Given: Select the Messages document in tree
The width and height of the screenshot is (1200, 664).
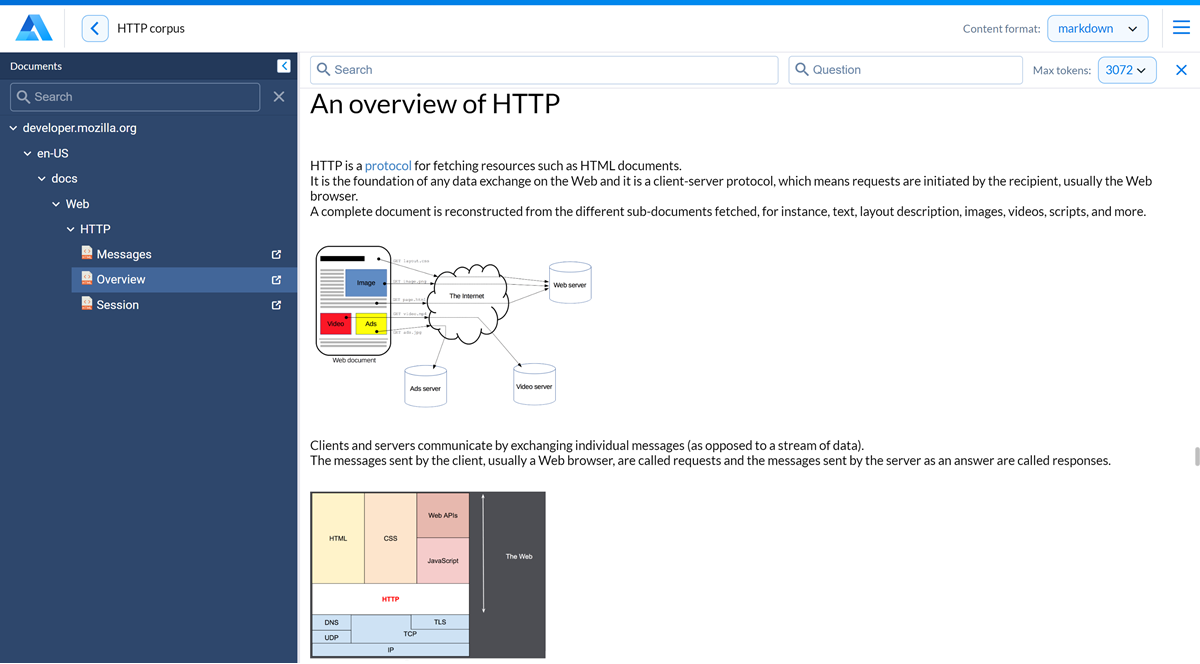Looking at the screenshot, I should click(x=124, y=255).
